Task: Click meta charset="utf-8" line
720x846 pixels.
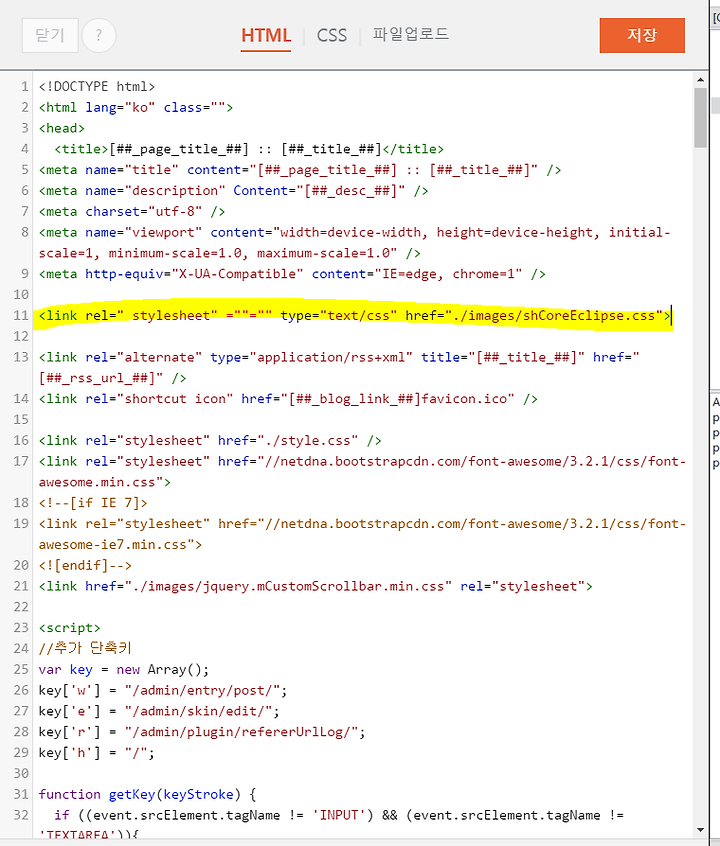Action: [132, 212]
